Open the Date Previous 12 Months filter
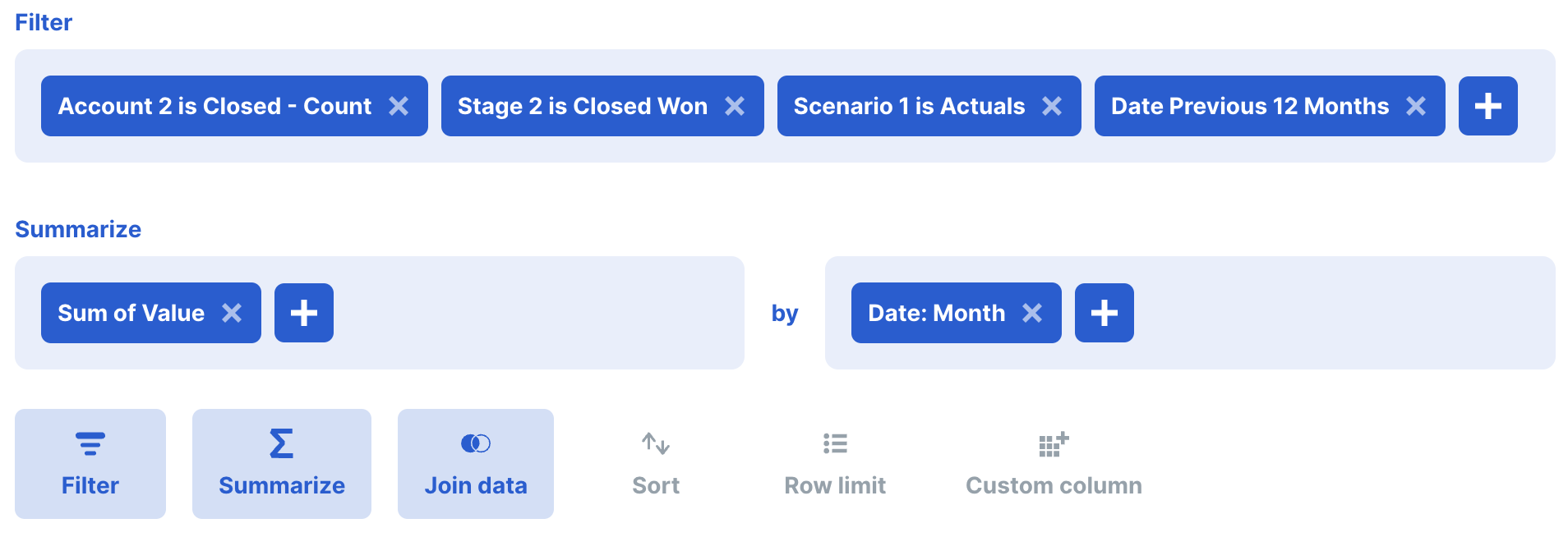1568x537 pixels. click(x=1249, y=106)
